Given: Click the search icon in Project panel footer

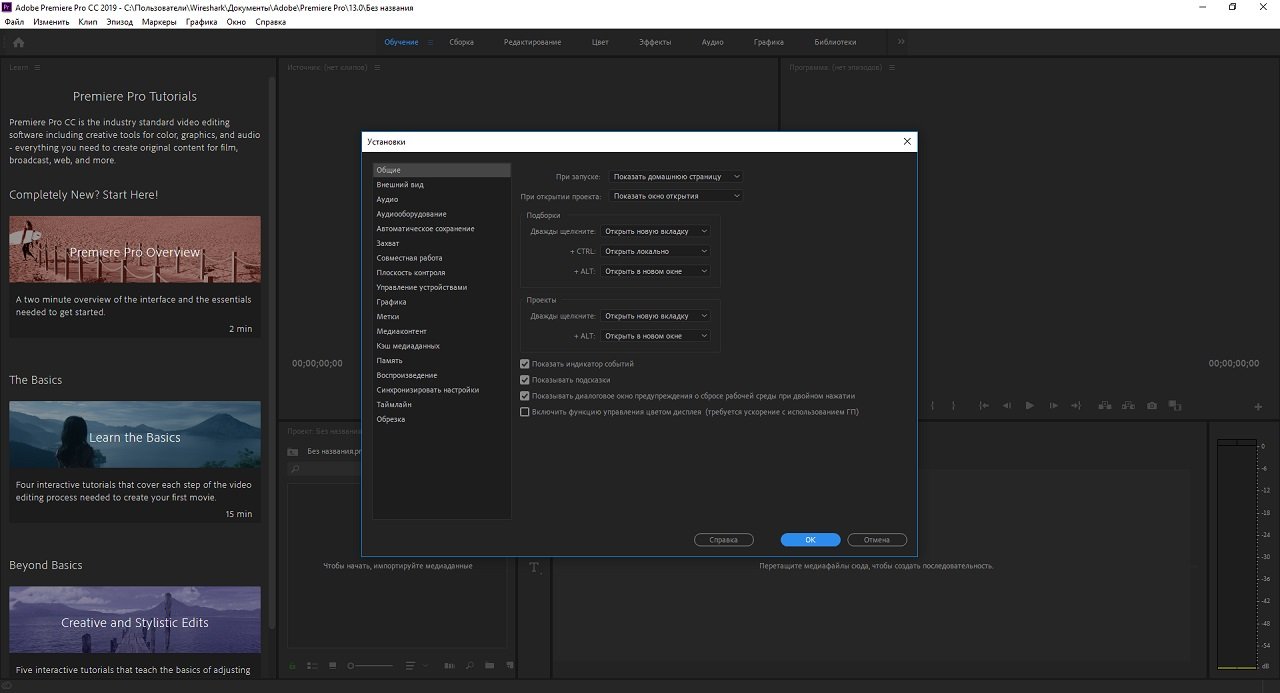Looking at the screenshot, I should [x=470, y=666].
